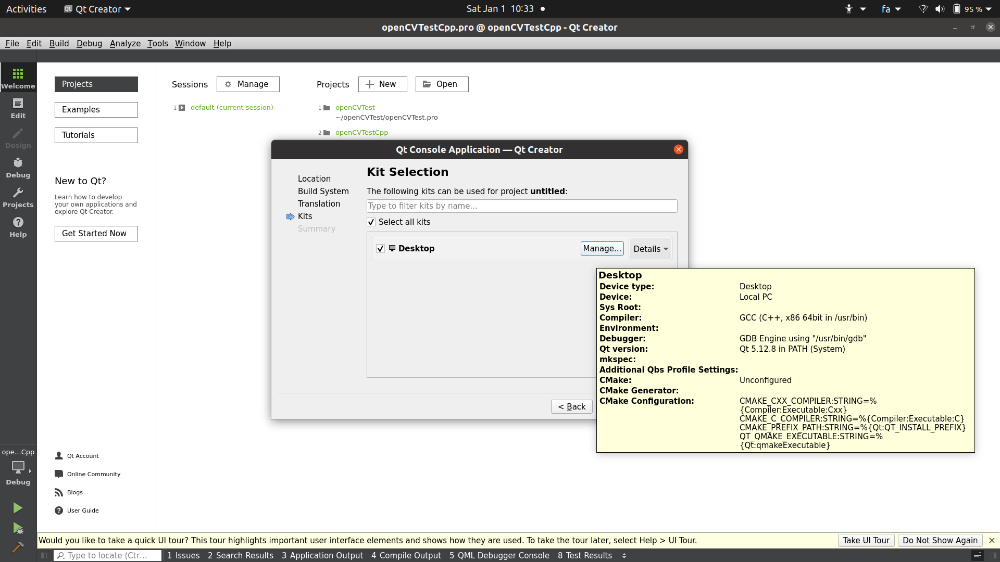Click Get Started Now button
Viewport: 1000px width, 562px height.
pyautogui.click(x=96, y=233)
